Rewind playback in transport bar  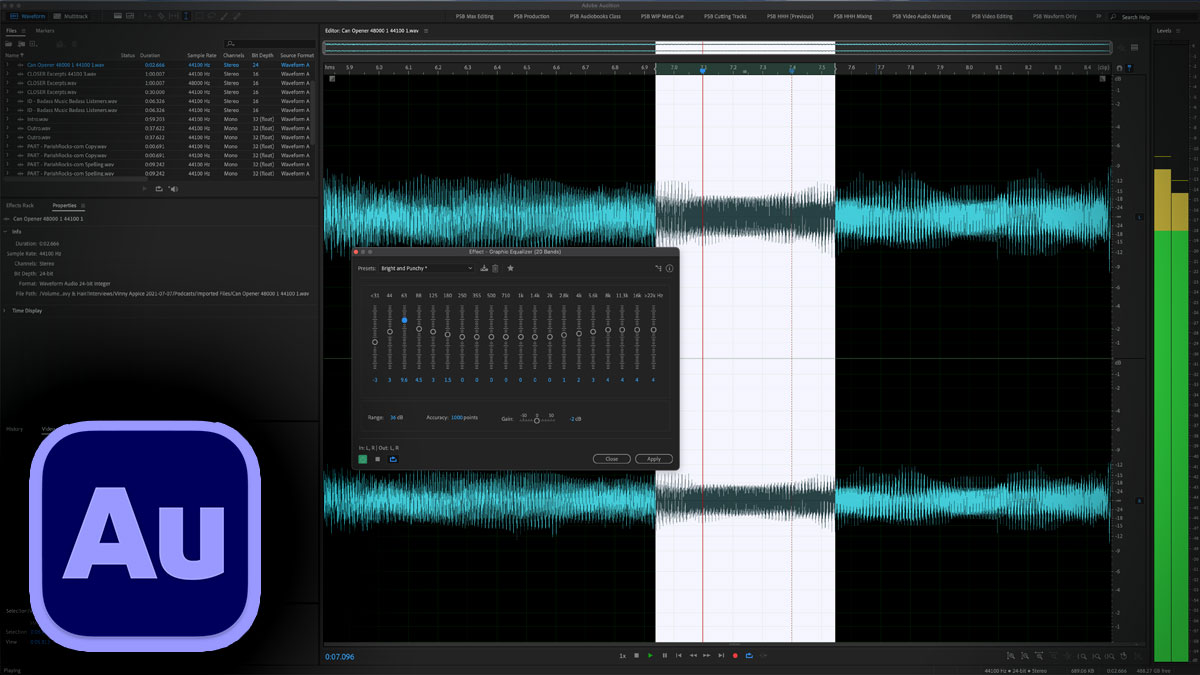click(x=693, y=656)
